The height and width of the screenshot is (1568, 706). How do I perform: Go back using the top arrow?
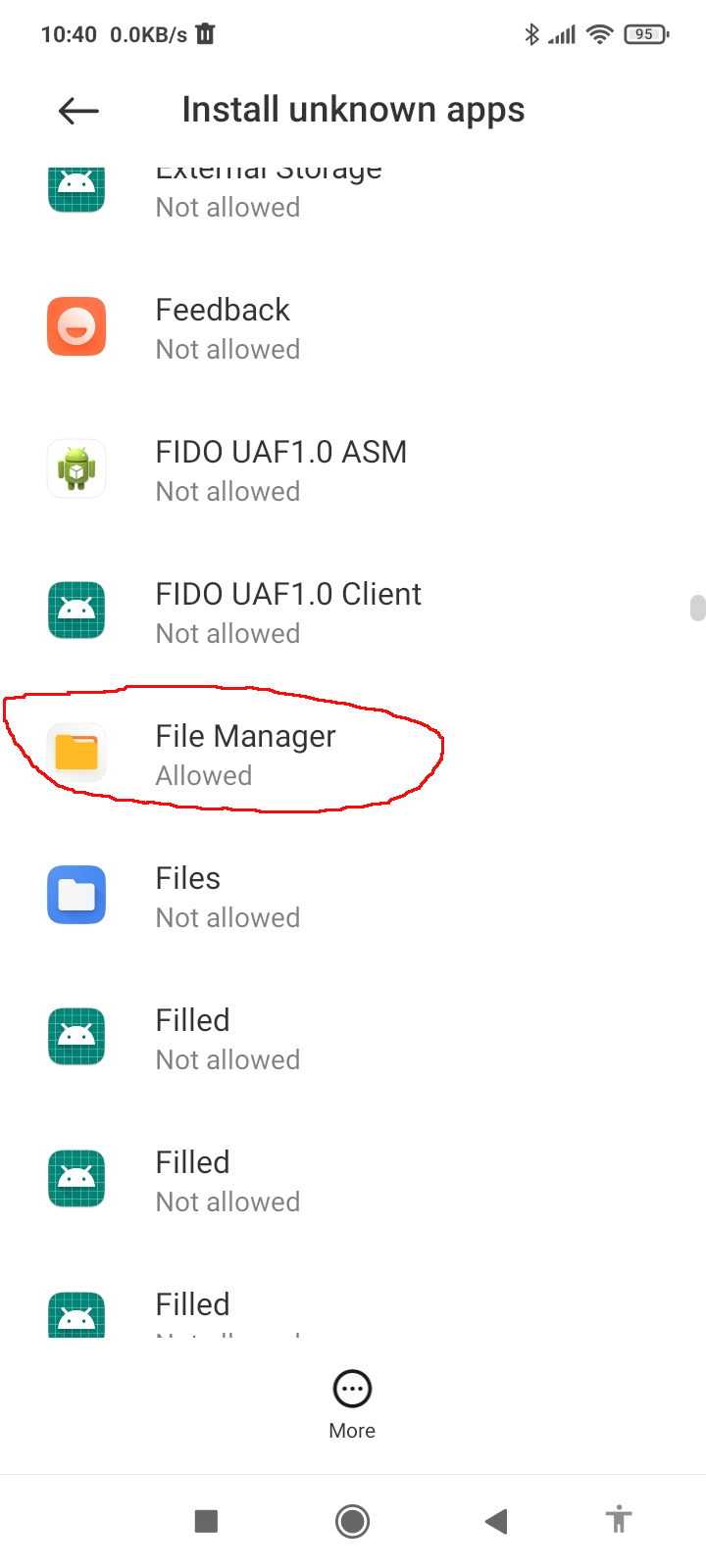coord(78,111)
